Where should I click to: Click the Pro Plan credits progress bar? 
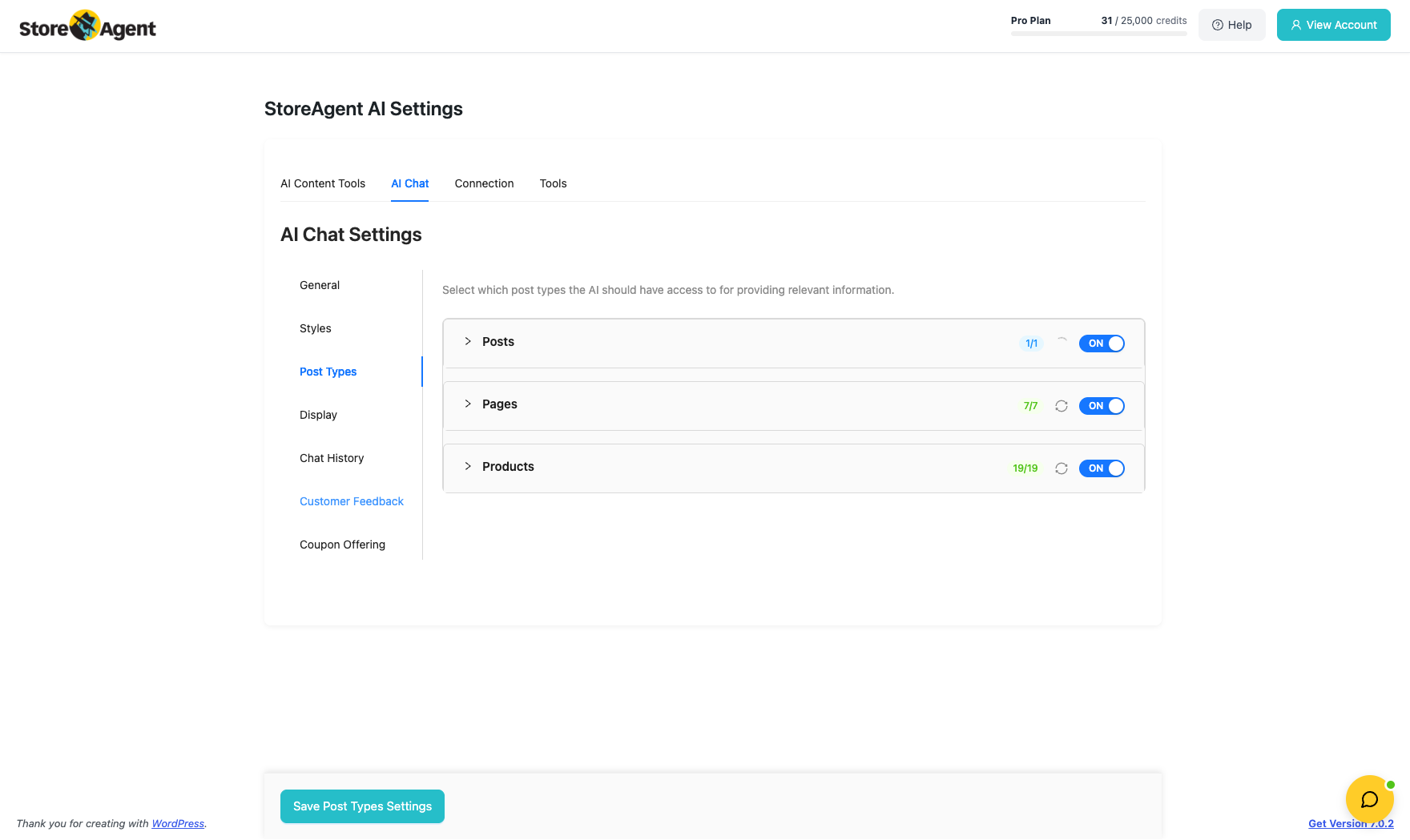[x=1099, y=34]
